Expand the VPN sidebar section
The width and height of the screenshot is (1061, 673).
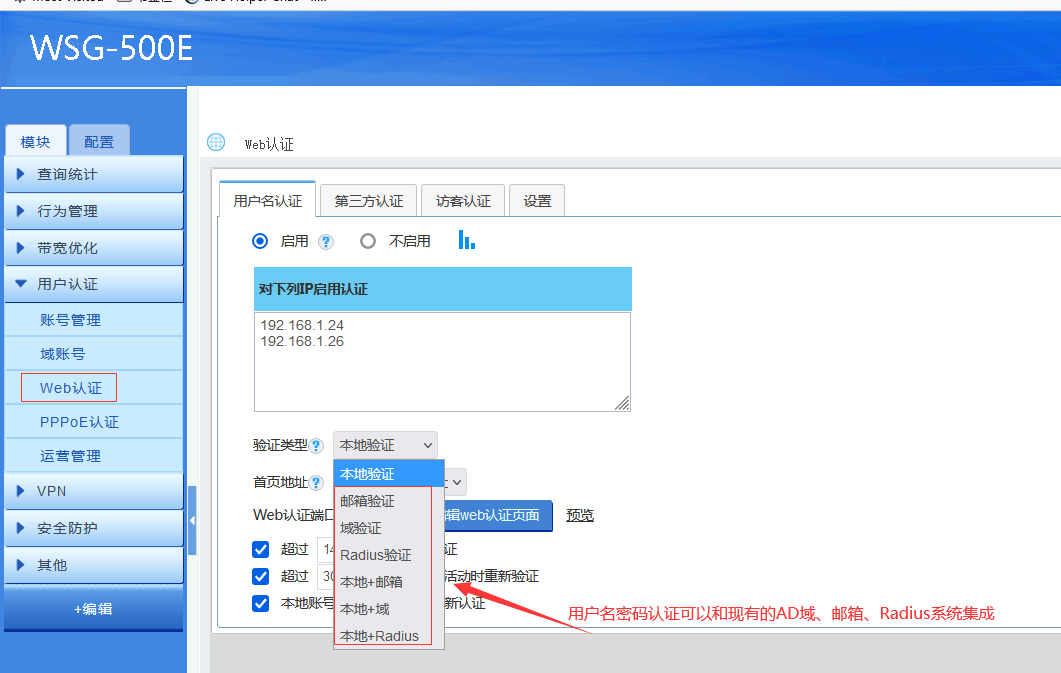pos(93,491)
